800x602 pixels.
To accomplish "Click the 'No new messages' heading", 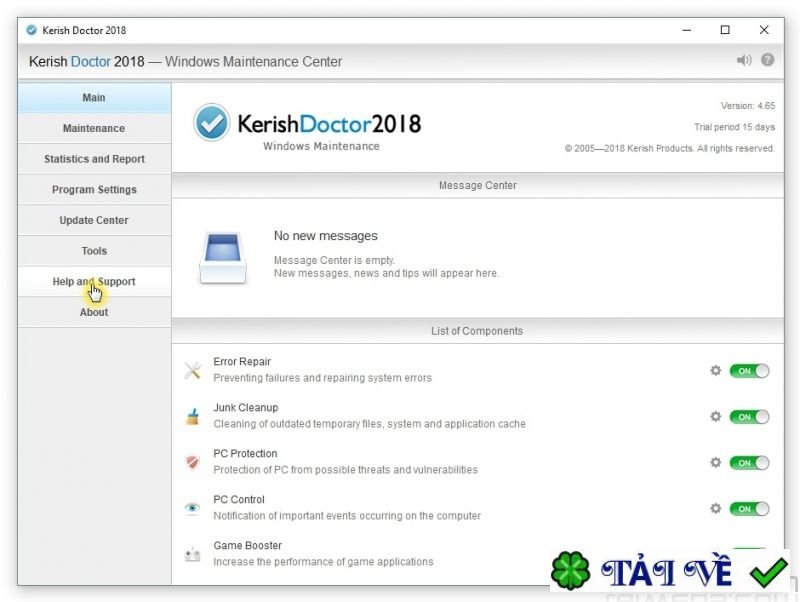I will click(326, 236).
